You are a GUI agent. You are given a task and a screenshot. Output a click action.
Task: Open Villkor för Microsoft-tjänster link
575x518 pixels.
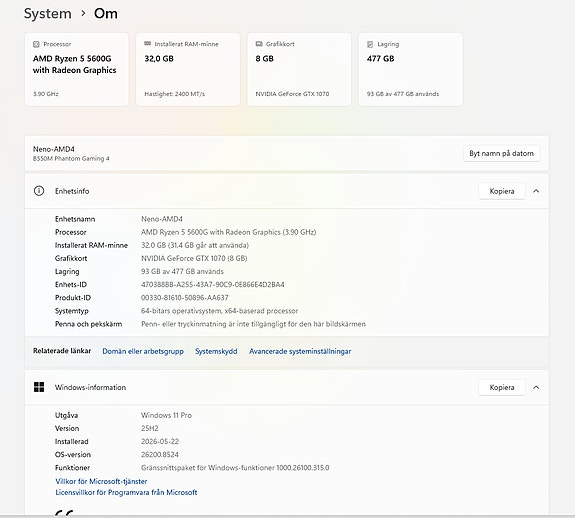101,481
